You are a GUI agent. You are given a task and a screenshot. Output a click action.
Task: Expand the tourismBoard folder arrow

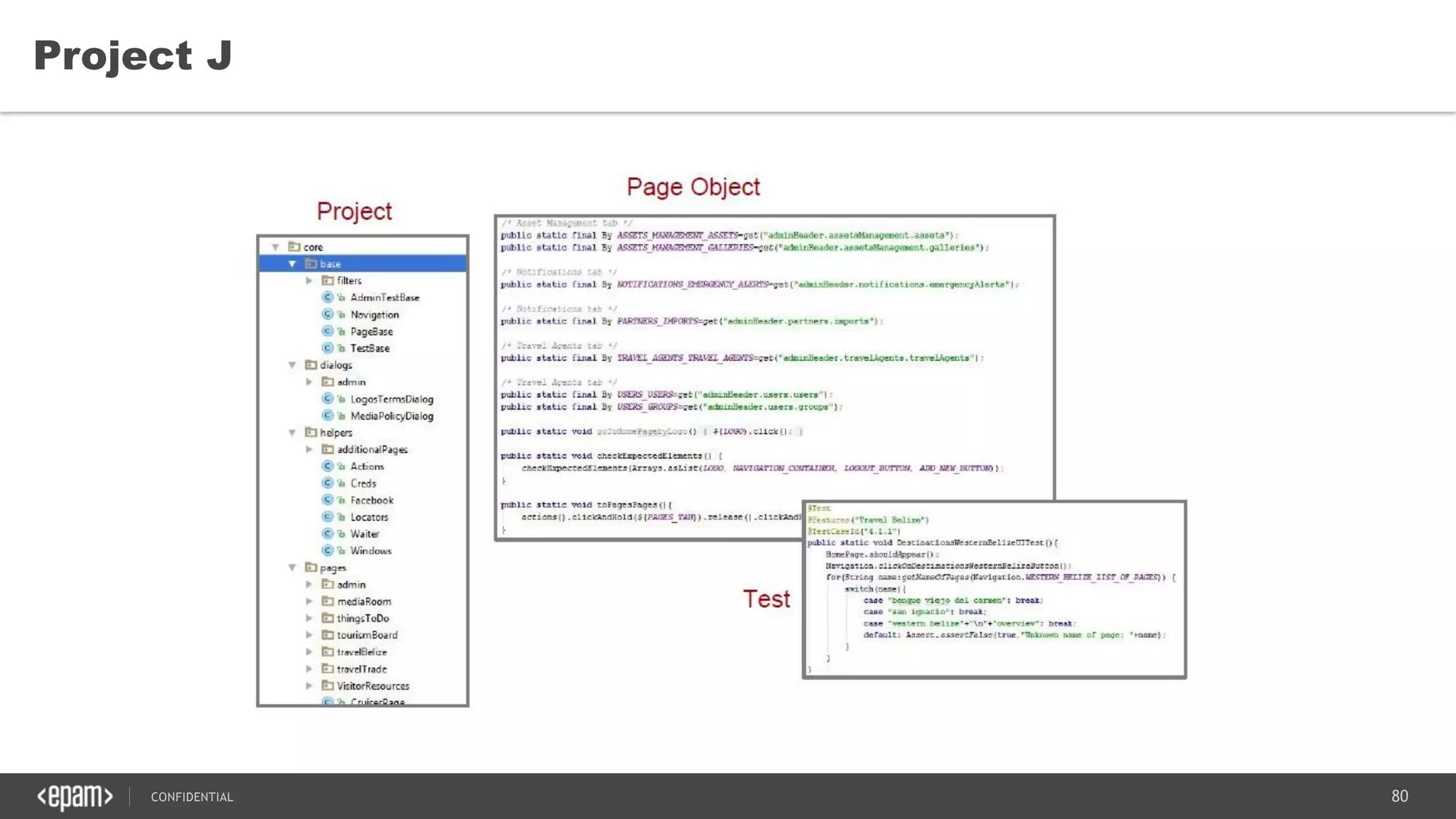(309, 635)
